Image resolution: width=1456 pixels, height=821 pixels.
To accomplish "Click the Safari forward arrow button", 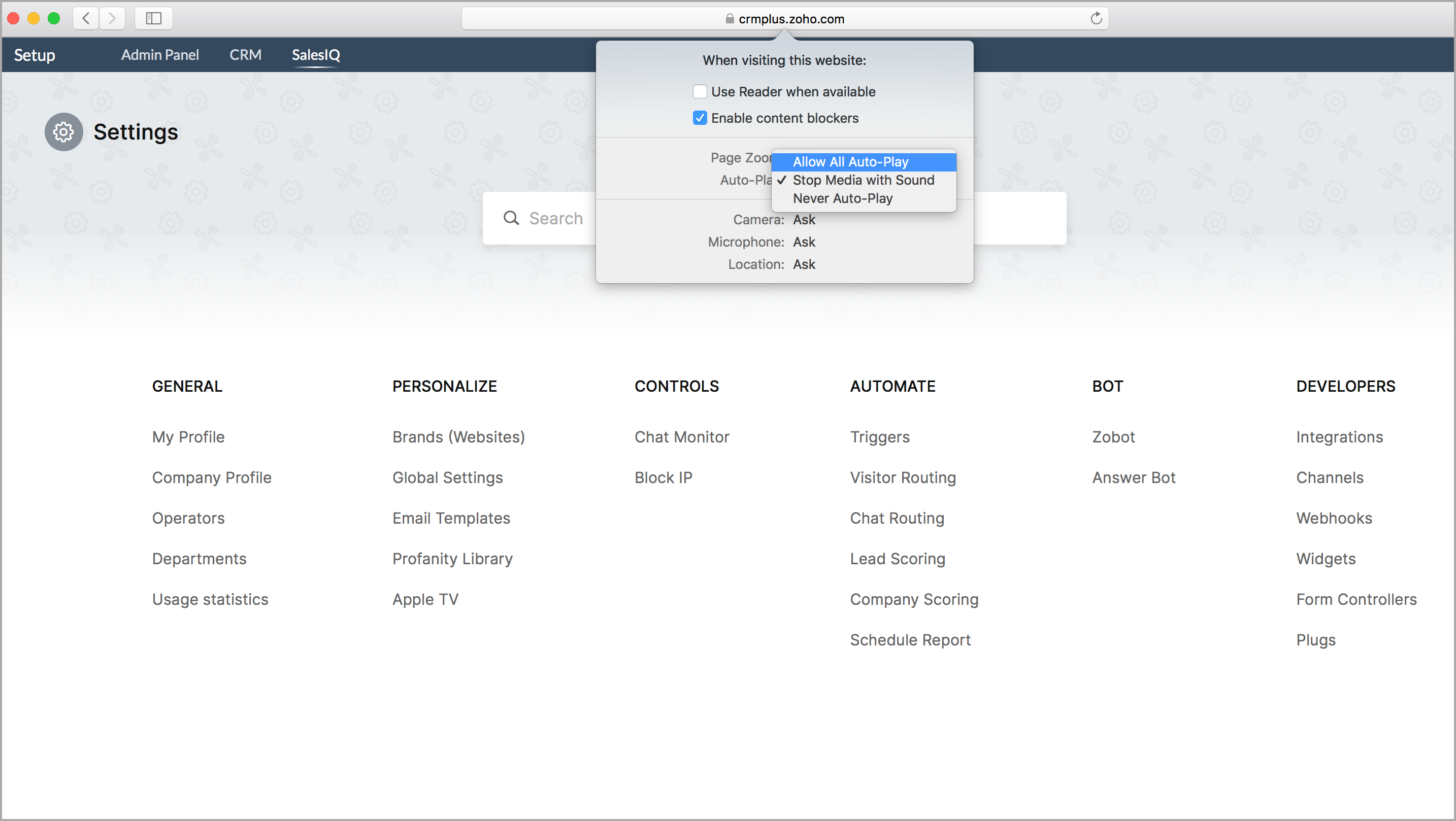I will [113, 18].
